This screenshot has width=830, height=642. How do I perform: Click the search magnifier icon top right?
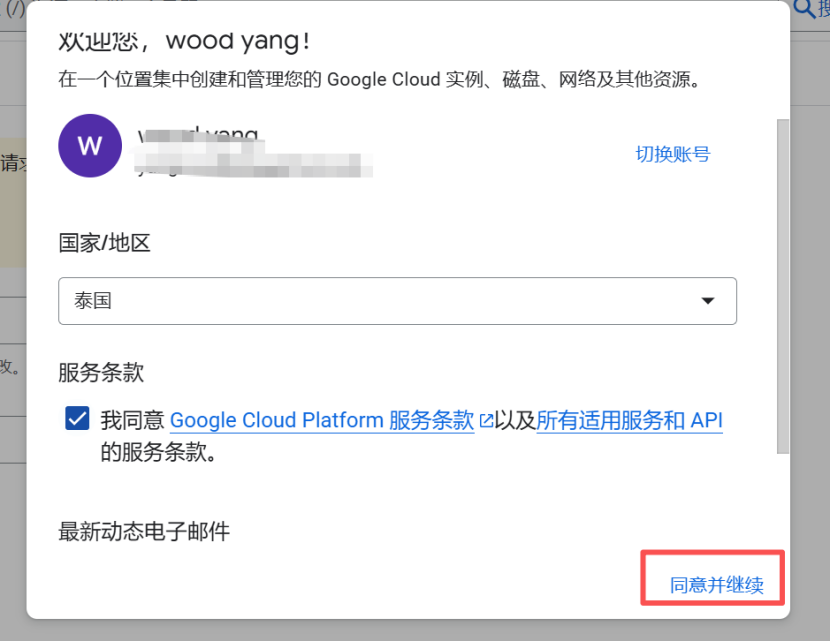(x=805, y=8)
